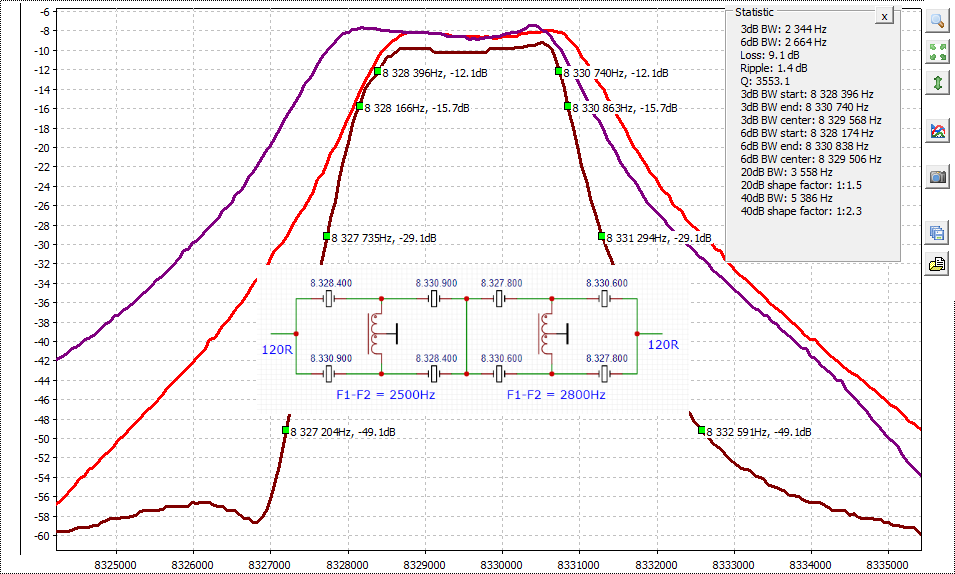Screen dimensions: 955x574
Task: Click the copy-to-clipboard icon
Action: click(937, 233)
